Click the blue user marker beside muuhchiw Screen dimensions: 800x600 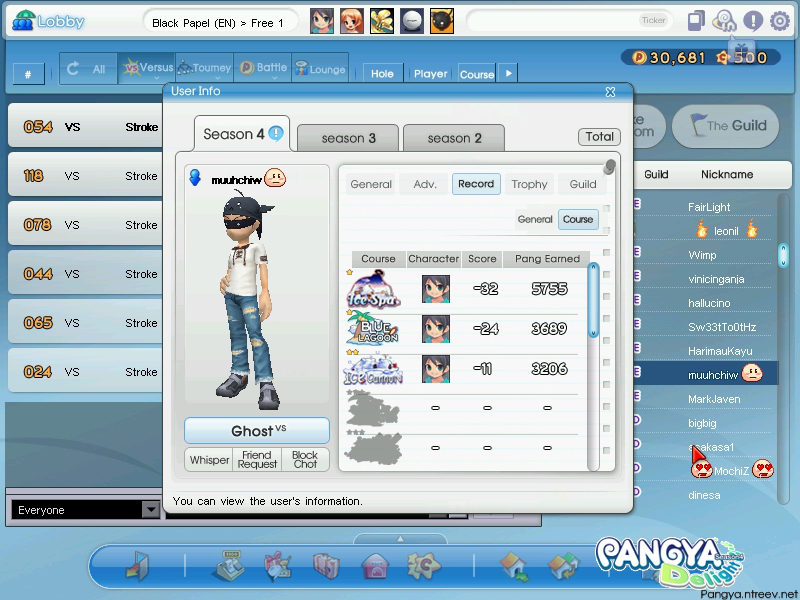(x=195, y=178)
